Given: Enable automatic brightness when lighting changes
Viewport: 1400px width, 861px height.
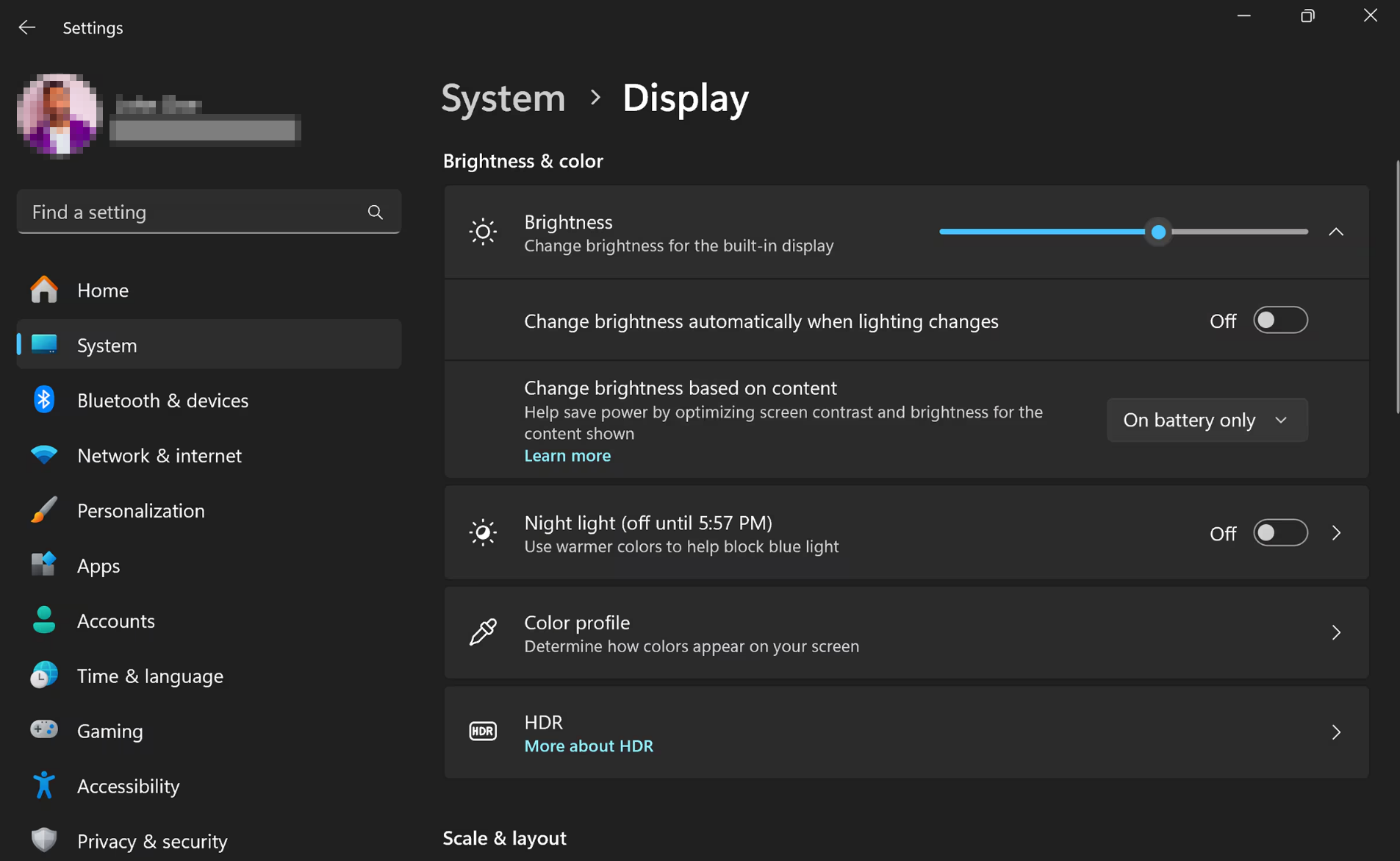Looking at the screenshot, I should point(1279,321).
